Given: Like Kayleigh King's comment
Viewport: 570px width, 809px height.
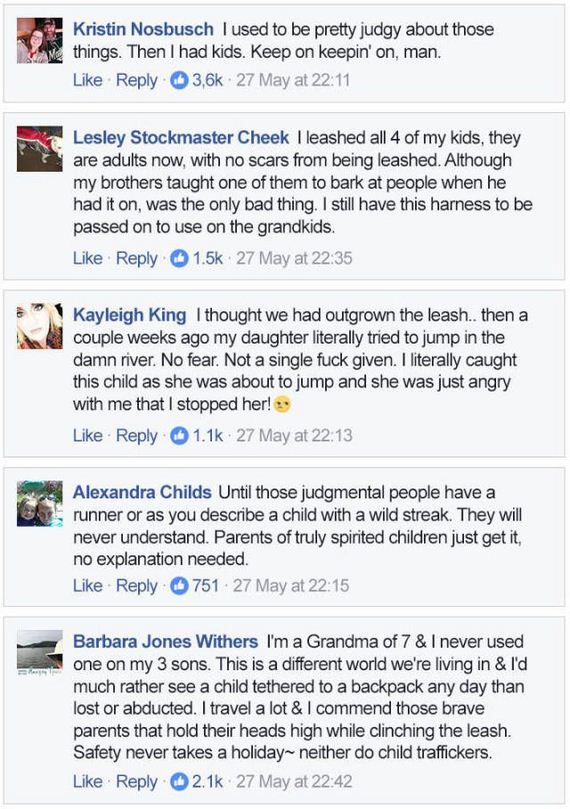Looking at the screenshot, I should pos(88,435).
